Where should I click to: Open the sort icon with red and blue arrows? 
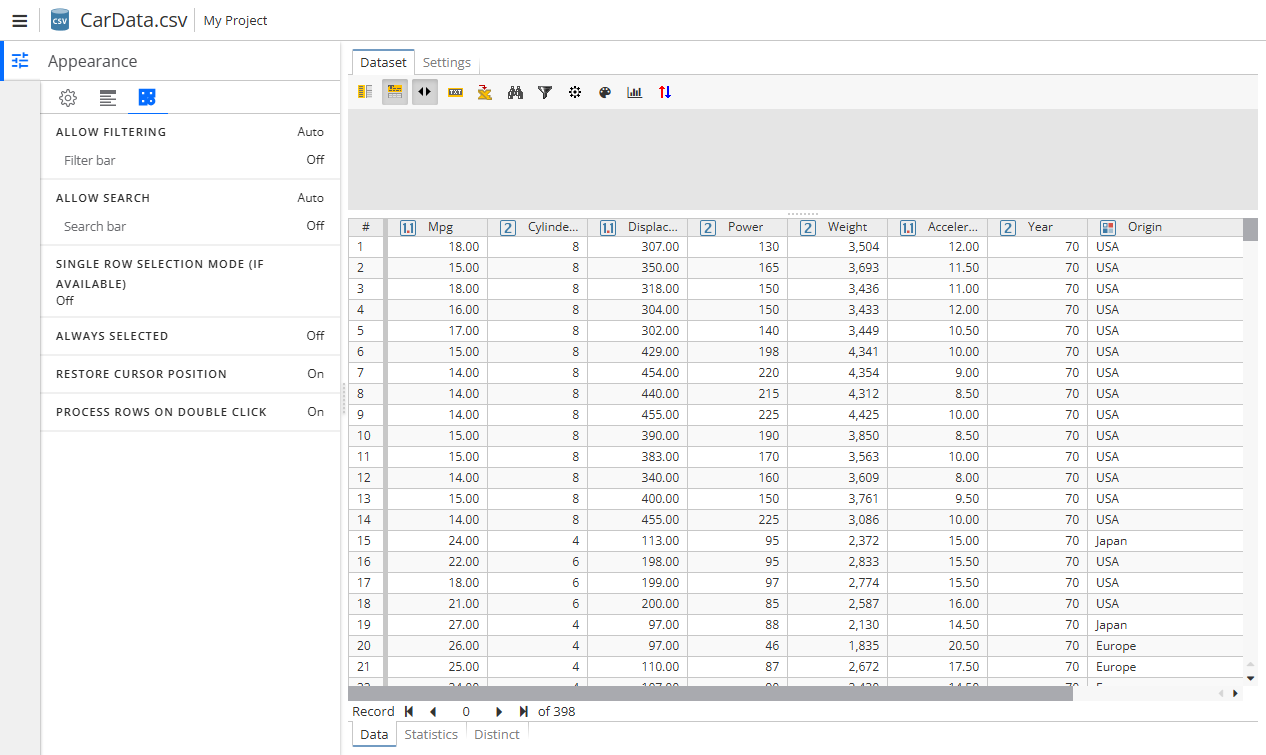pyautogui.click(x=665, y=92)
